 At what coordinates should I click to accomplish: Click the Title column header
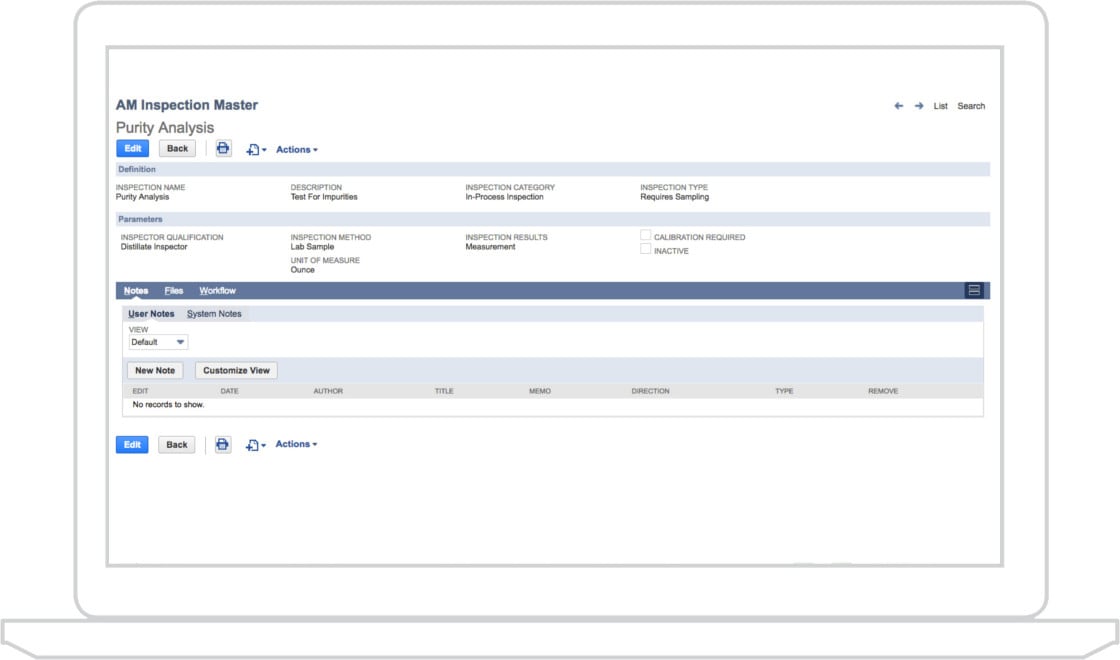click(444, 391)
